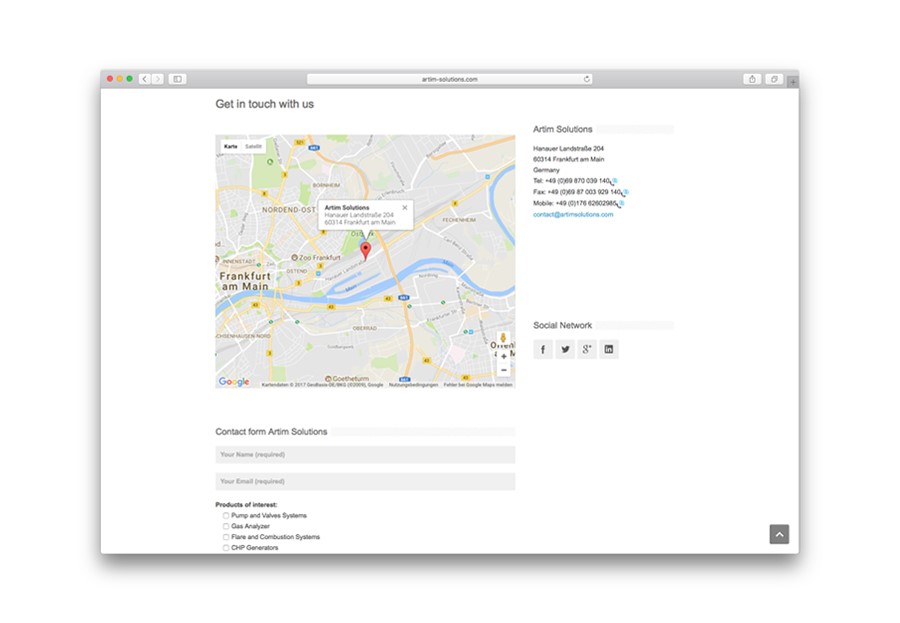Check the Pump and Valves Systems box

pos(226,516)
